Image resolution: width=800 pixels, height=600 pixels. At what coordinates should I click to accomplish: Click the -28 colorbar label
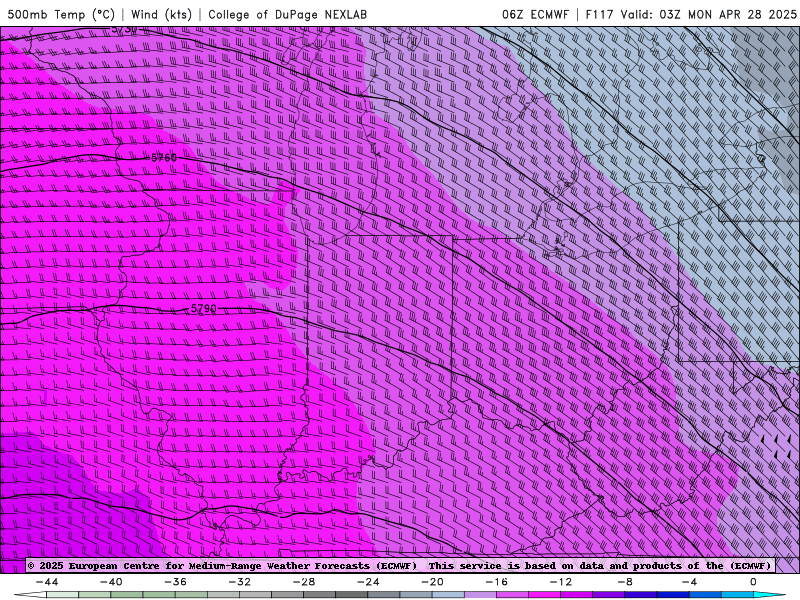[304, 582]
